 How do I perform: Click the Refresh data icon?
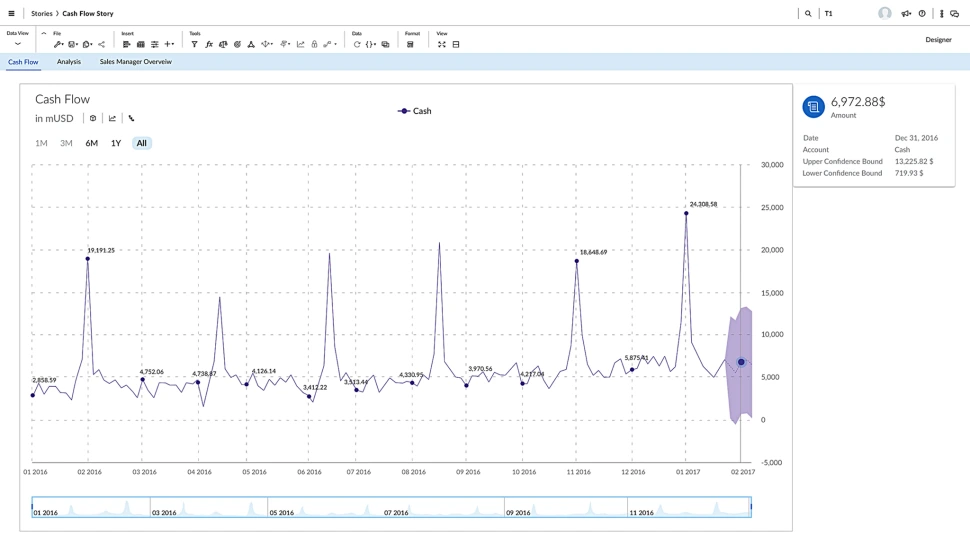coord(357,45)
